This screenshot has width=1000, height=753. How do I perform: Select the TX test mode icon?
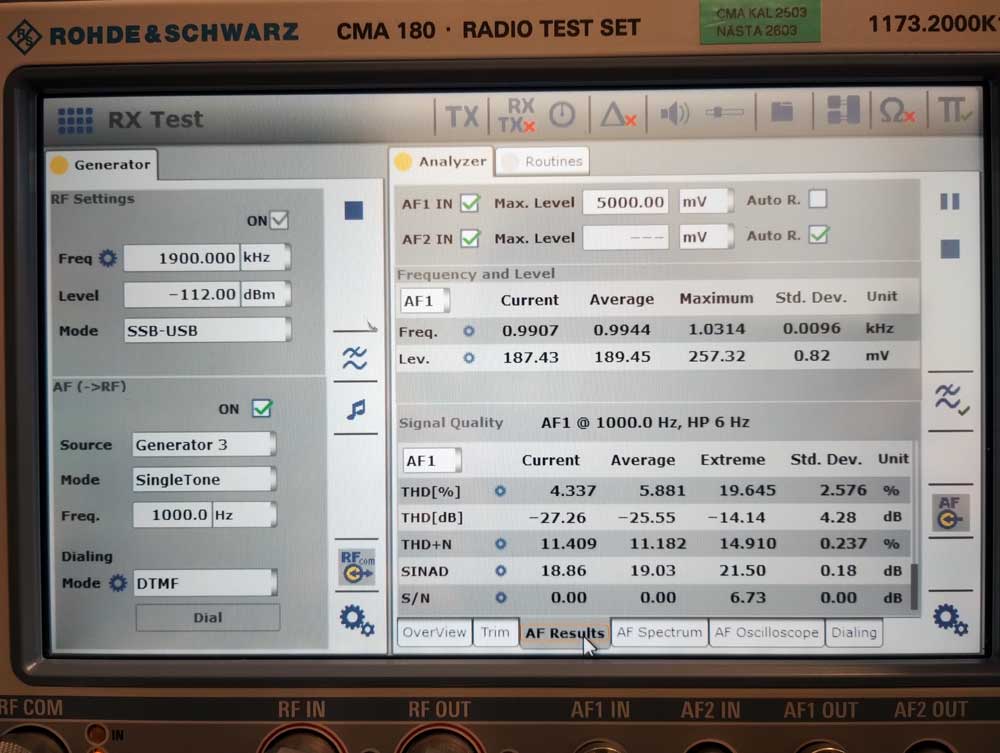point(461,116)
